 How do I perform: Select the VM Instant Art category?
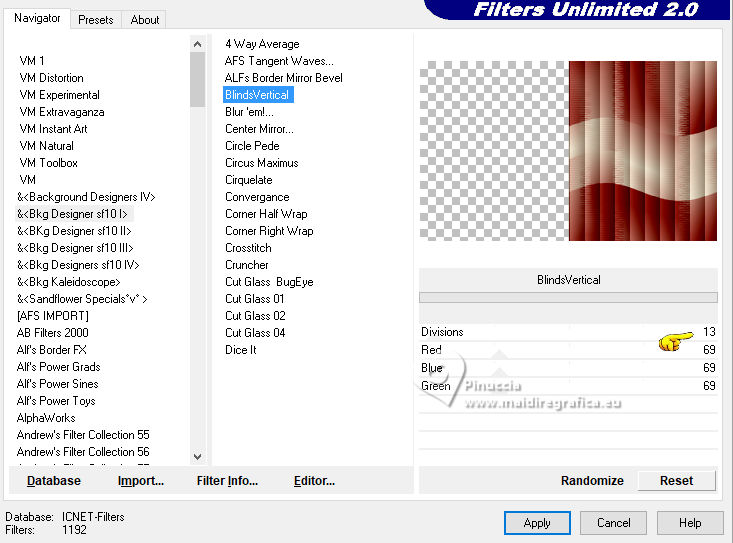[53, 129]
